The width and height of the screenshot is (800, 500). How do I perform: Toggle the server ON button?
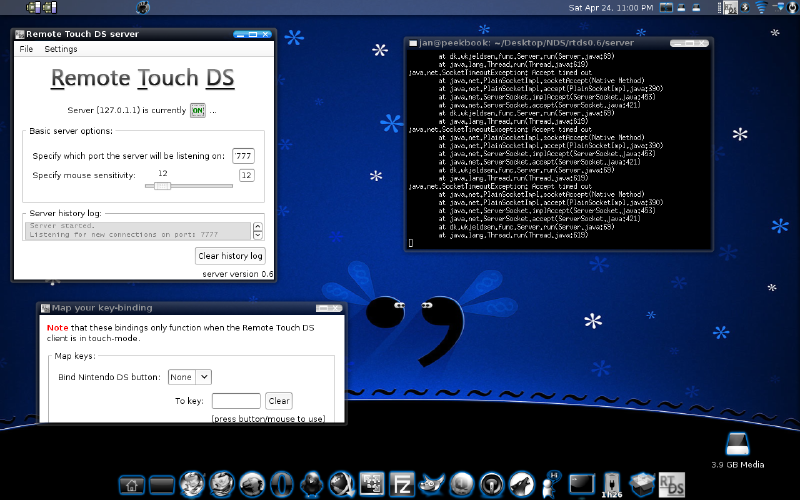tap(197, 110)
